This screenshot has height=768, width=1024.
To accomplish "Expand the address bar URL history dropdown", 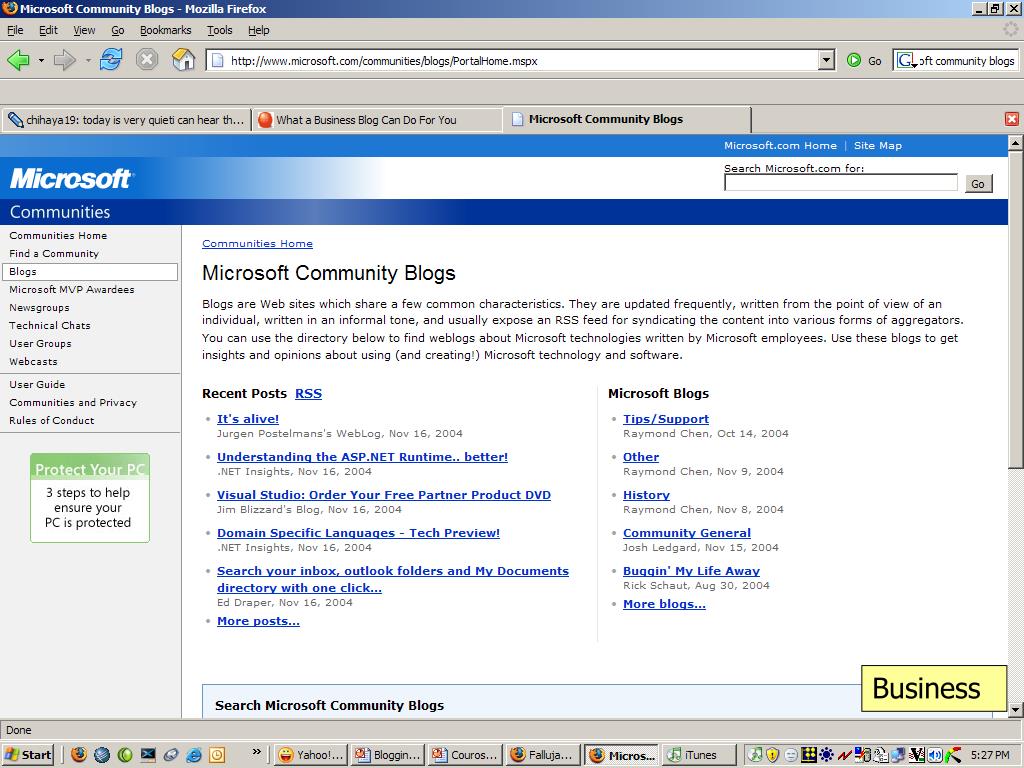I will click(826, 61).
